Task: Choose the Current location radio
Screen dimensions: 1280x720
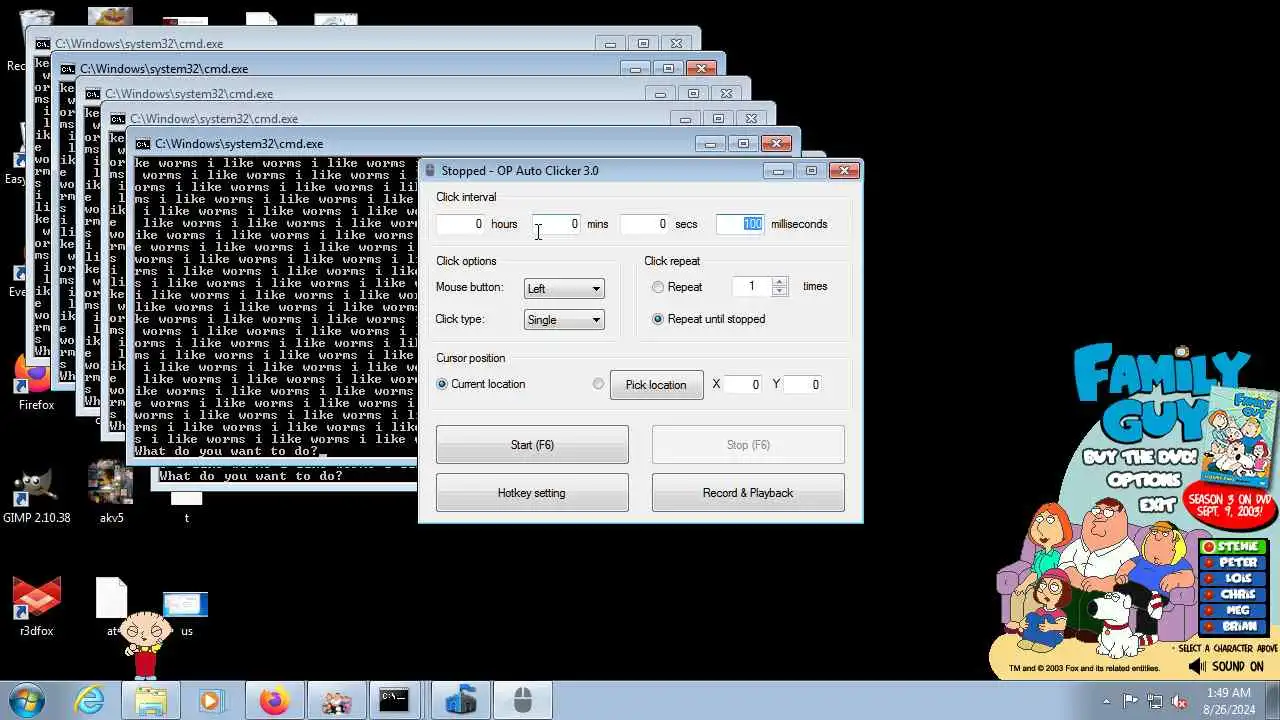Action: pyautogui.click(x=442, y=384)
